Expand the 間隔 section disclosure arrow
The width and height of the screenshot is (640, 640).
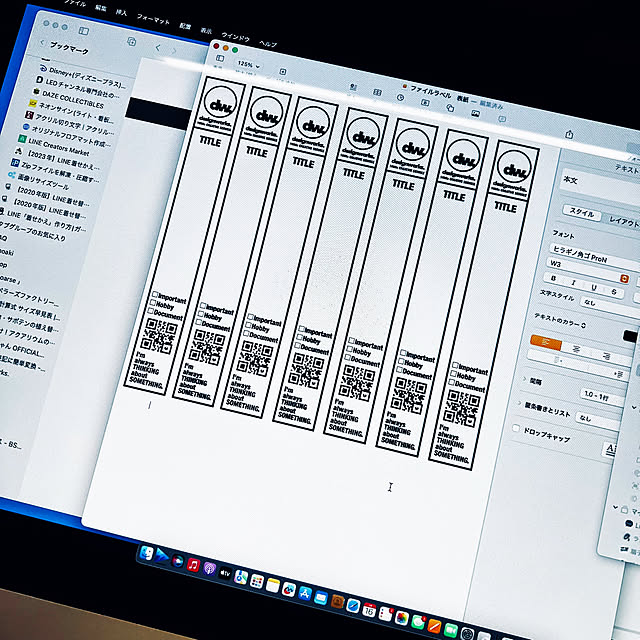(x=524, y=379)
